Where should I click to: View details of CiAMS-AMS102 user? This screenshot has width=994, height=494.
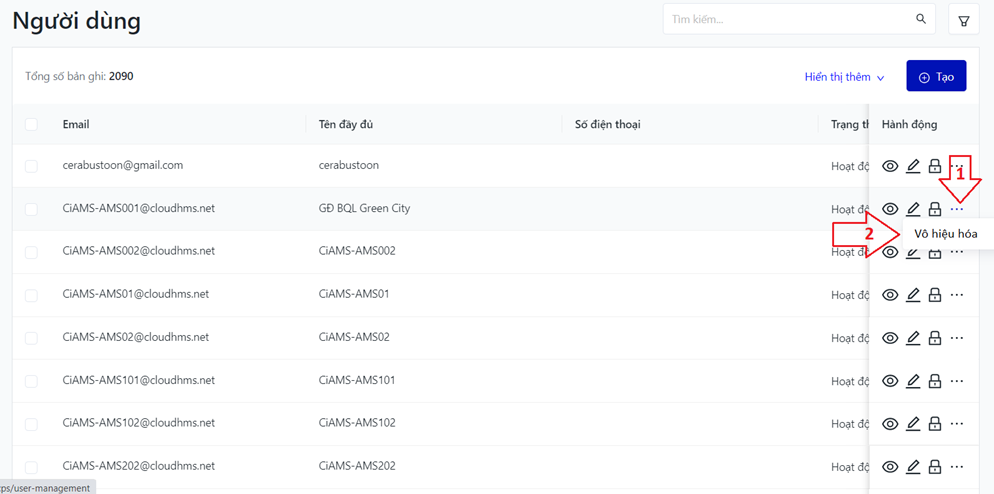tap(890, 424)
